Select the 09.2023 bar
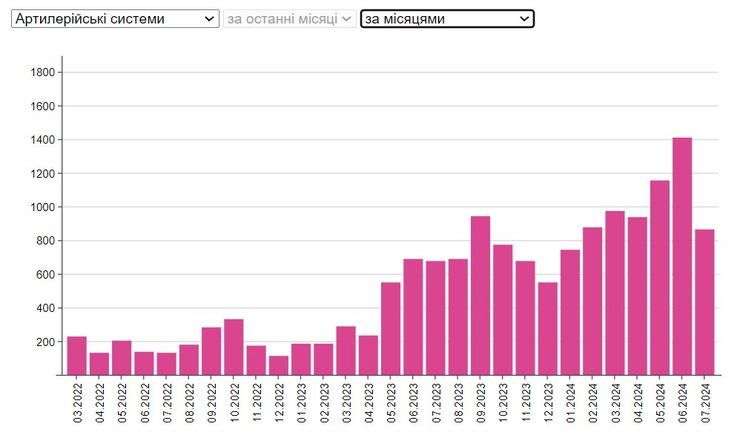This screenshot has height=437, width=740. (481, 296)
